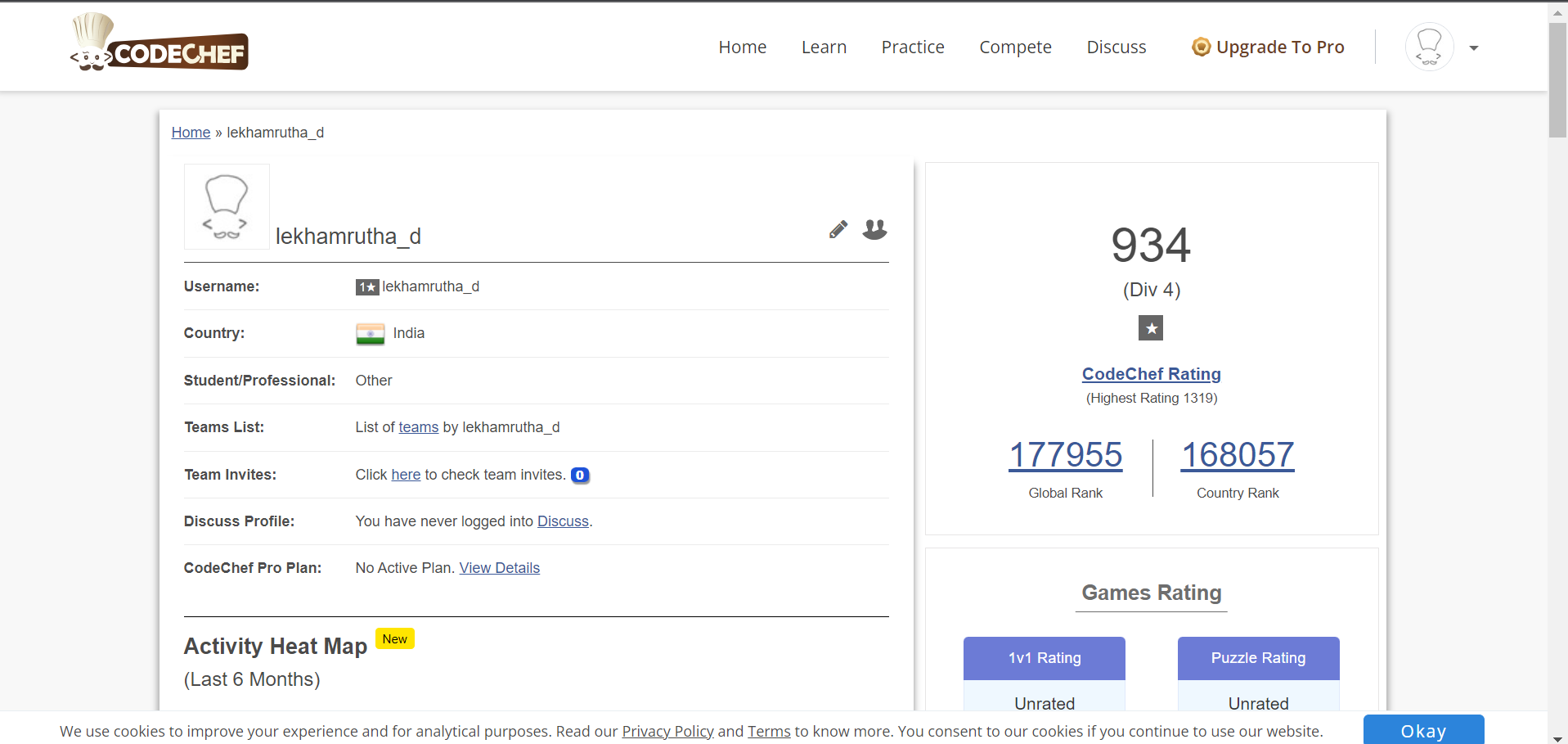Click the lekhamrutha_d profile name heading

[348, 237]
